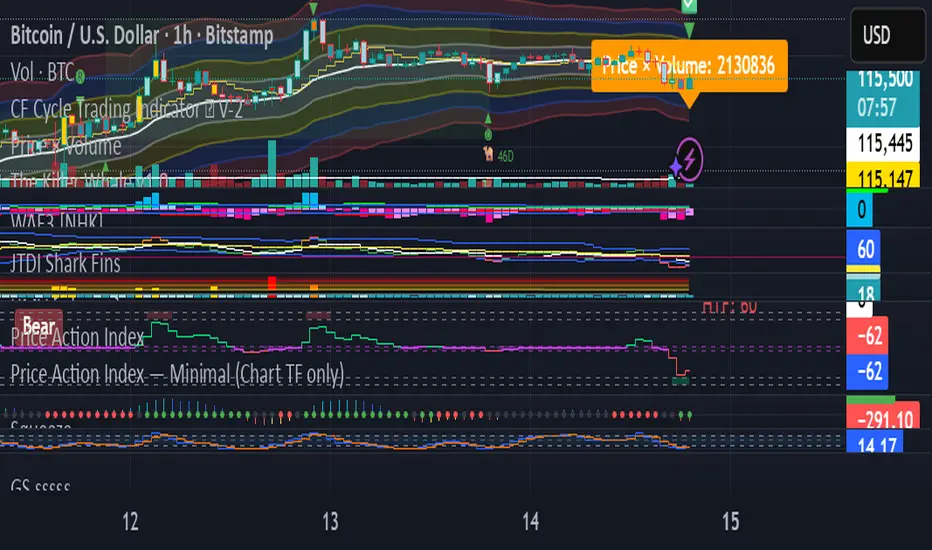The height and width of the screenshot is (550, 932).
Task: Select the Vol · BTC indicator legend
Action: click(42, 73)
